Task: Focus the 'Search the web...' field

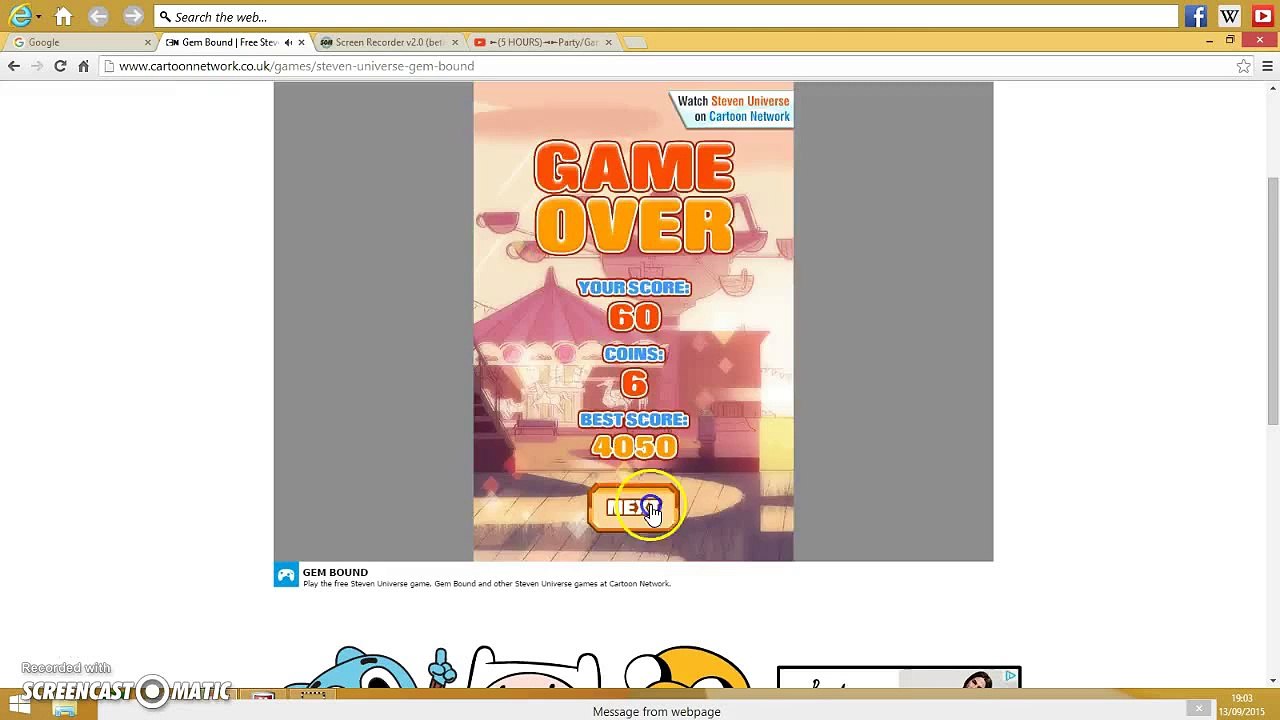Action: point(666,17)
